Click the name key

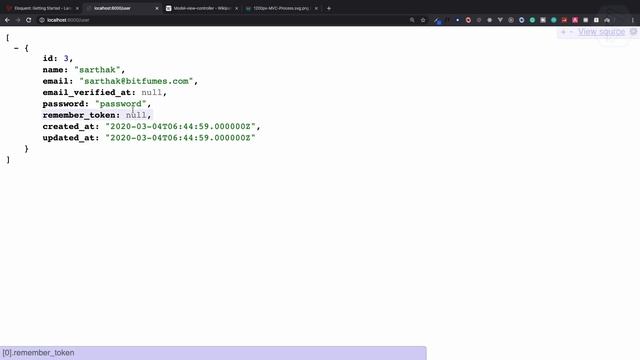pyautogui.click(x=53, y=70)
